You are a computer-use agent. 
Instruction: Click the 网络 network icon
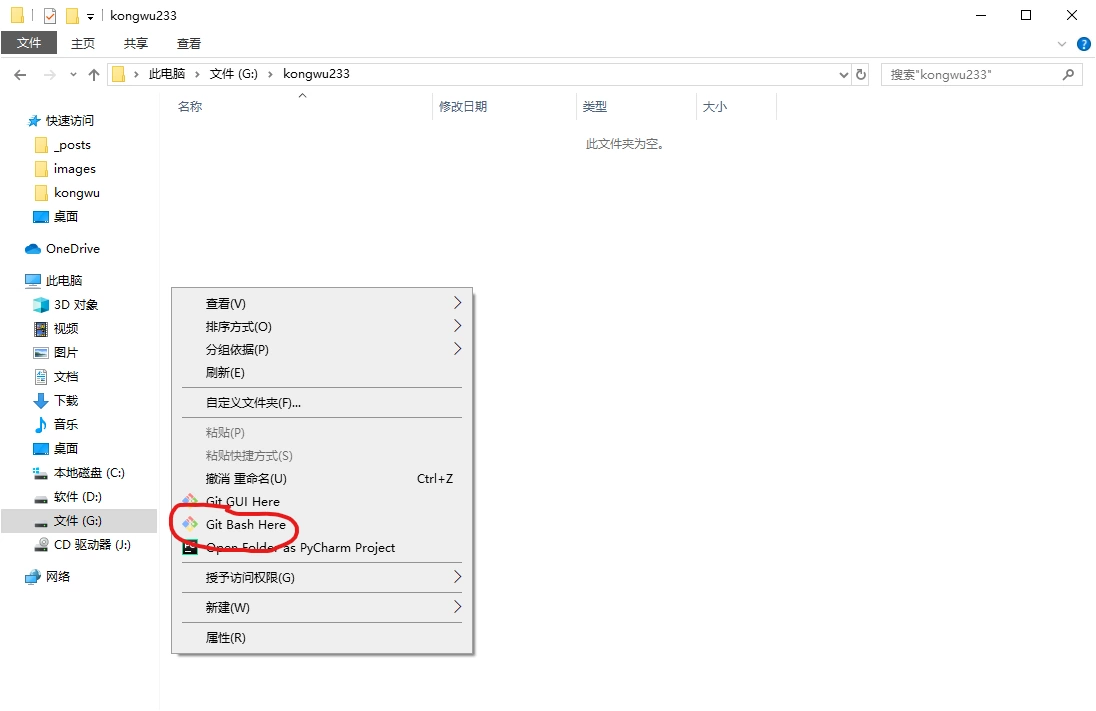point(33,577)
